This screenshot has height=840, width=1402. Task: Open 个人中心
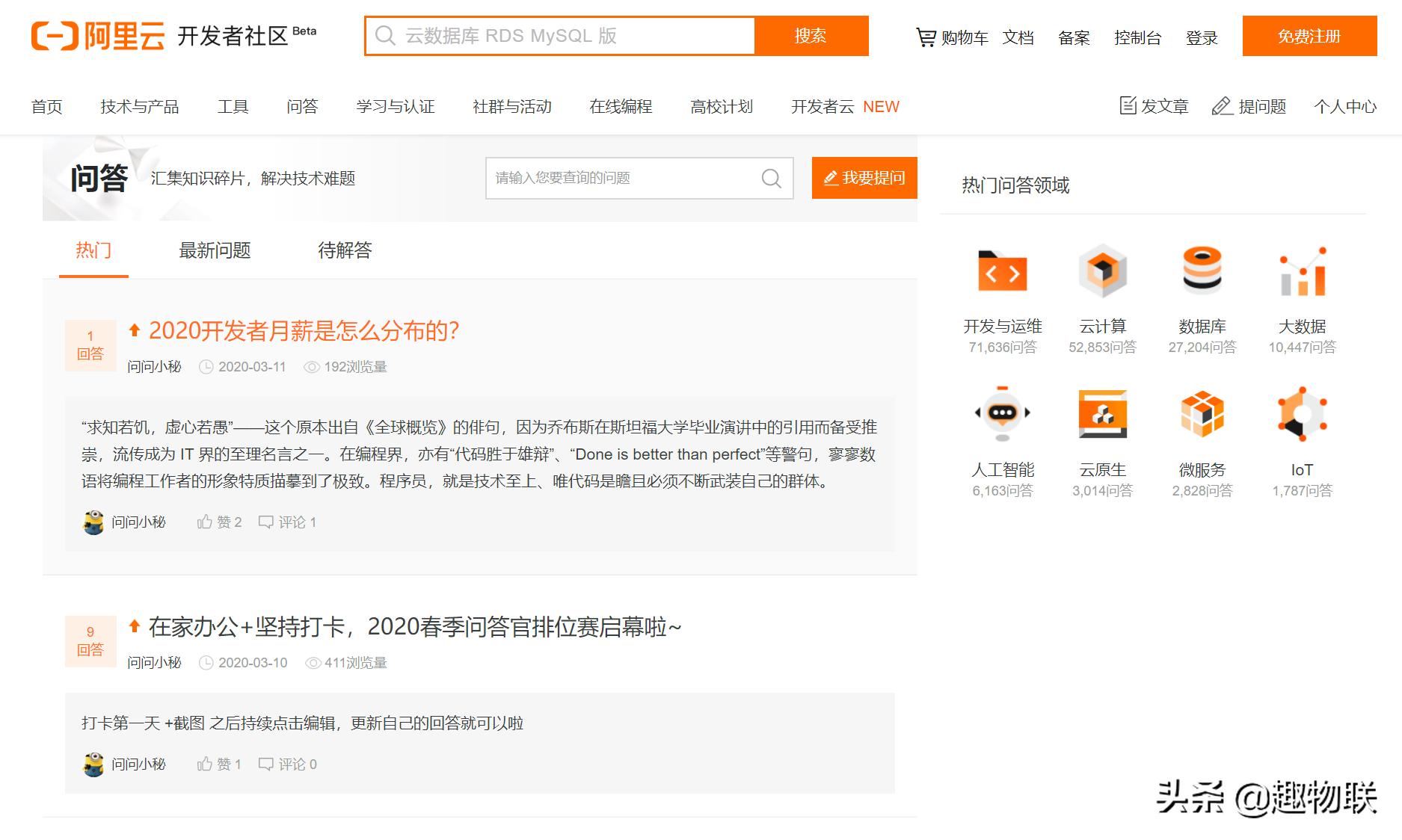(x=1345, y=106)
